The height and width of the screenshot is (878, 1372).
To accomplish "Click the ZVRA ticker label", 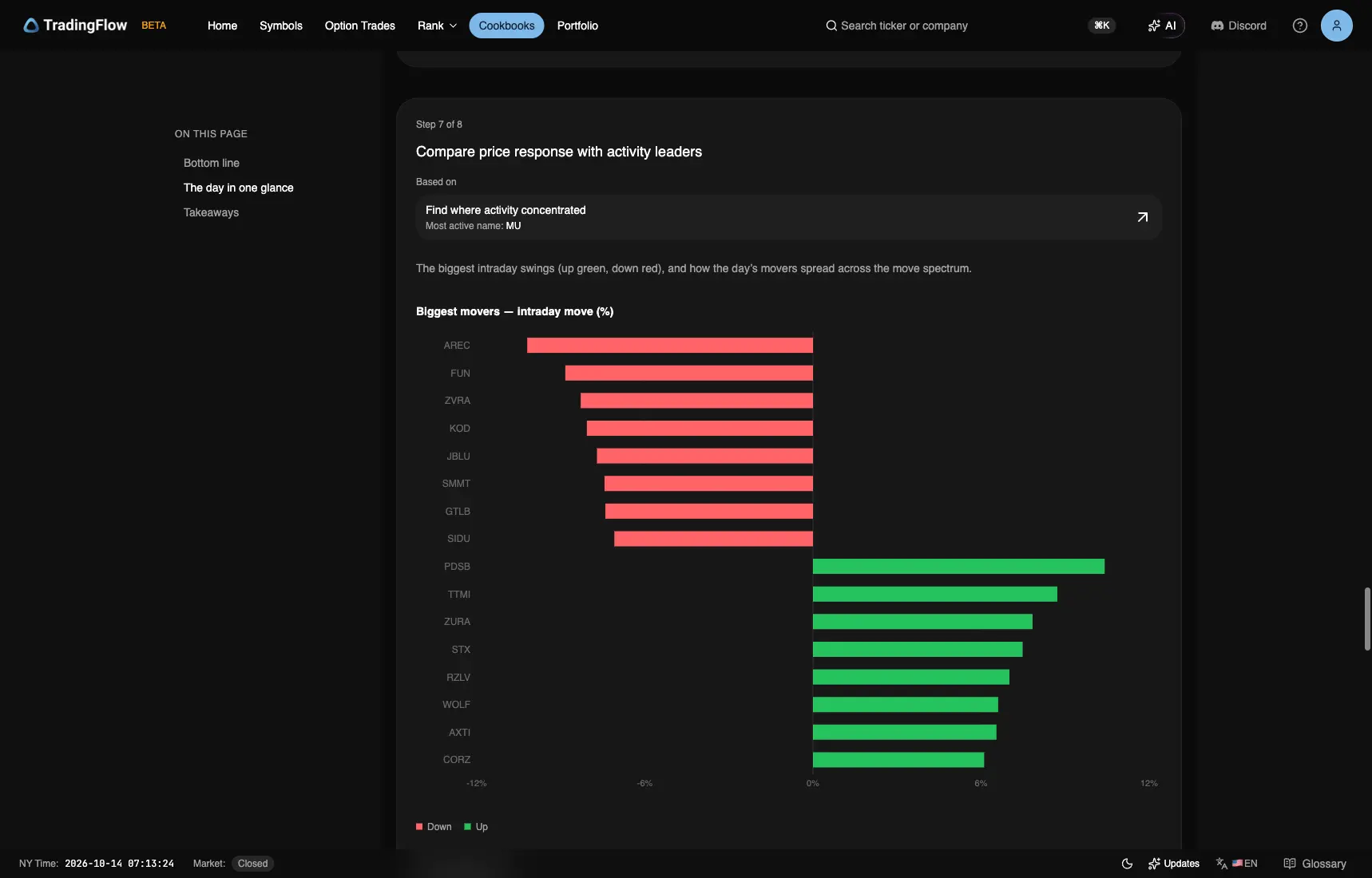I will coord(458,401).
